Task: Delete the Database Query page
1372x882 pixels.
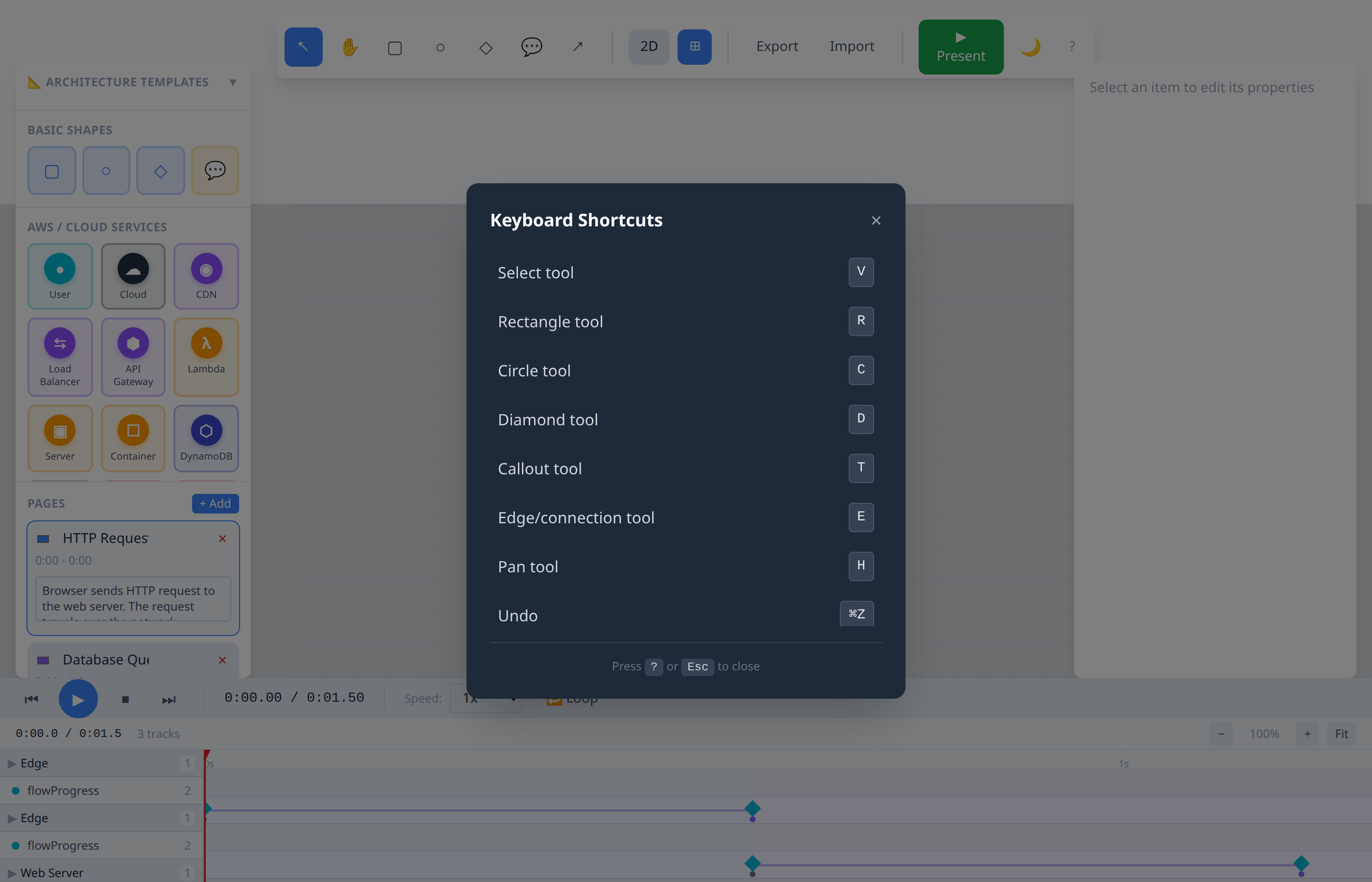Action: click(223, 660)
